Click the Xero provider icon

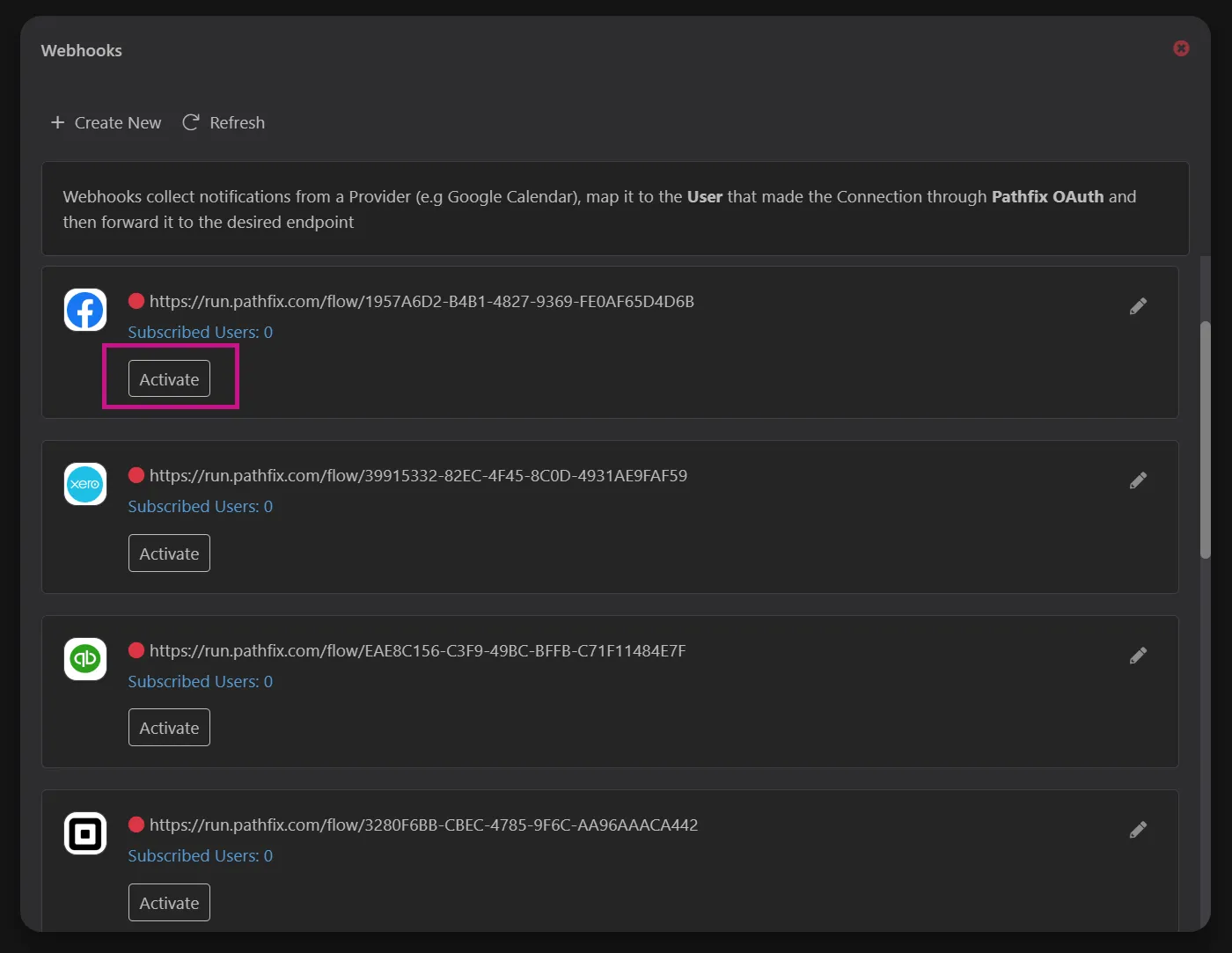pyautogui.click(x=85, y=484)
